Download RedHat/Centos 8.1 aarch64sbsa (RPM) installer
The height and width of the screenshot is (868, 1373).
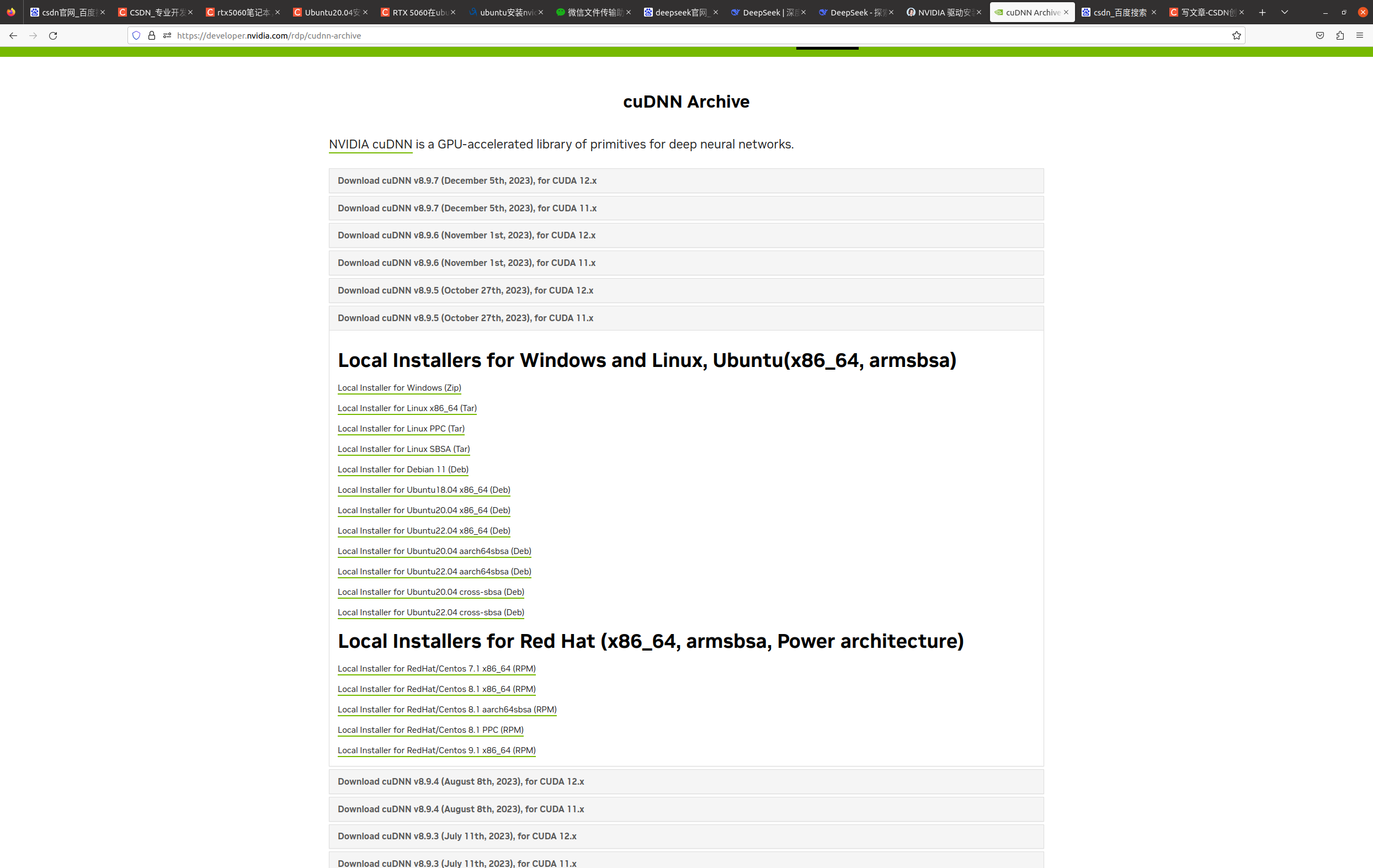[447, 710]
